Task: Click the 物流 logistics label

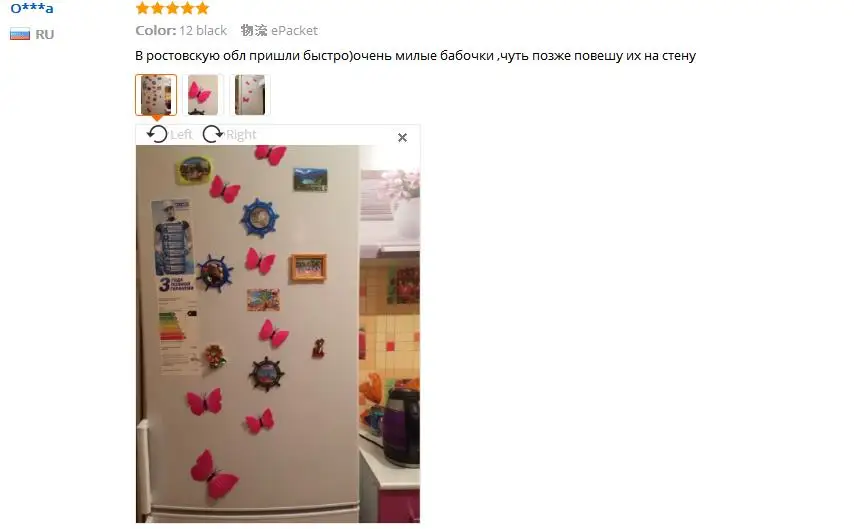Action: coord(254,31)
